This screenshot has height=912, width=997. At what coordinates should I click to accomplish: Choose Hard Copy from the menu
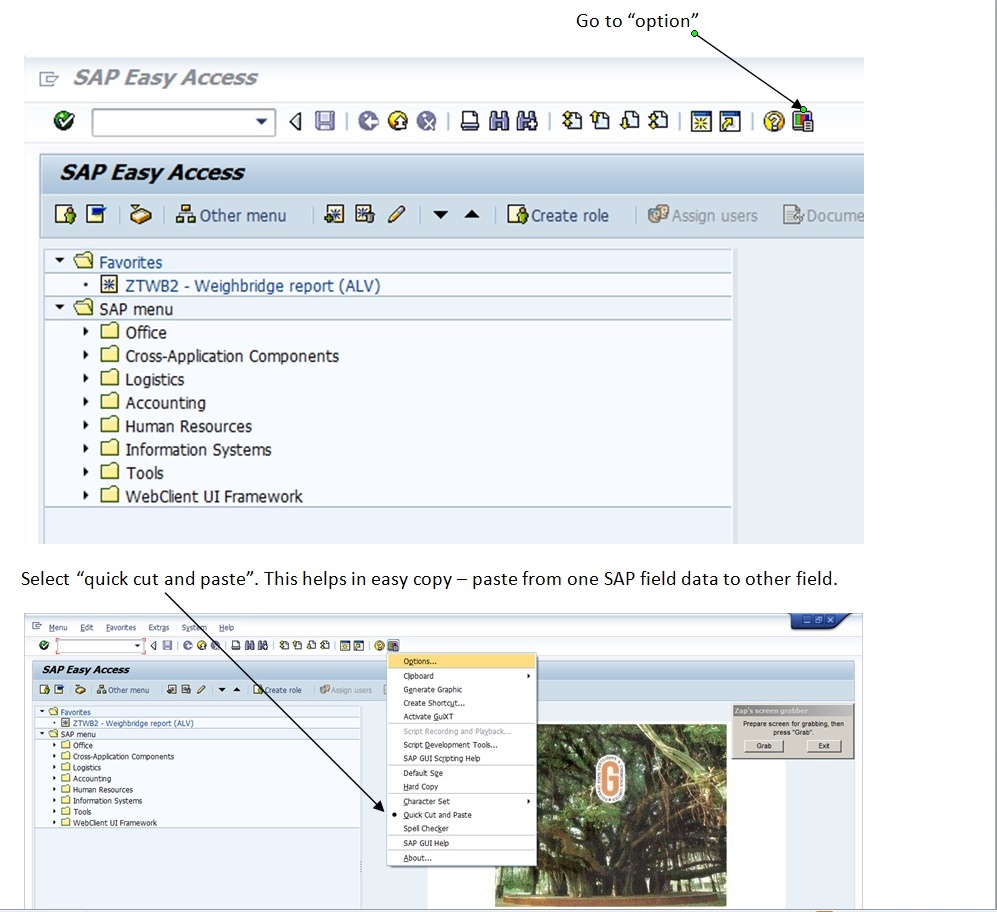[462, 787]
